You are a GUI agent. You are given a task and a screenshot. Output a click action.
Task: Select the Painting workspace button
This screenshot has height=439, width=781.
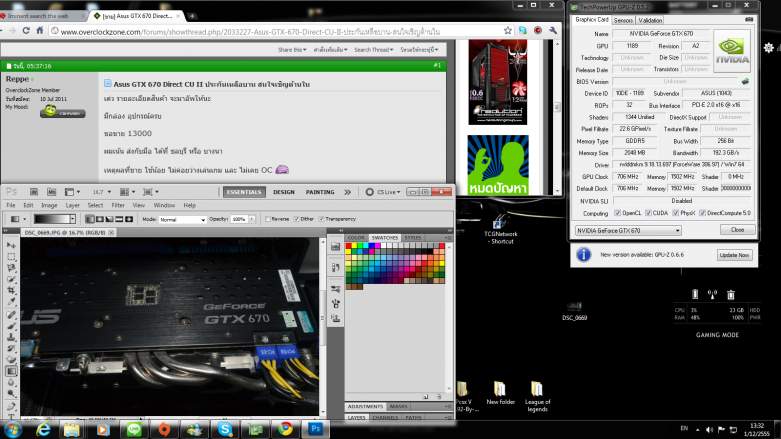click(x=320, y=192)
